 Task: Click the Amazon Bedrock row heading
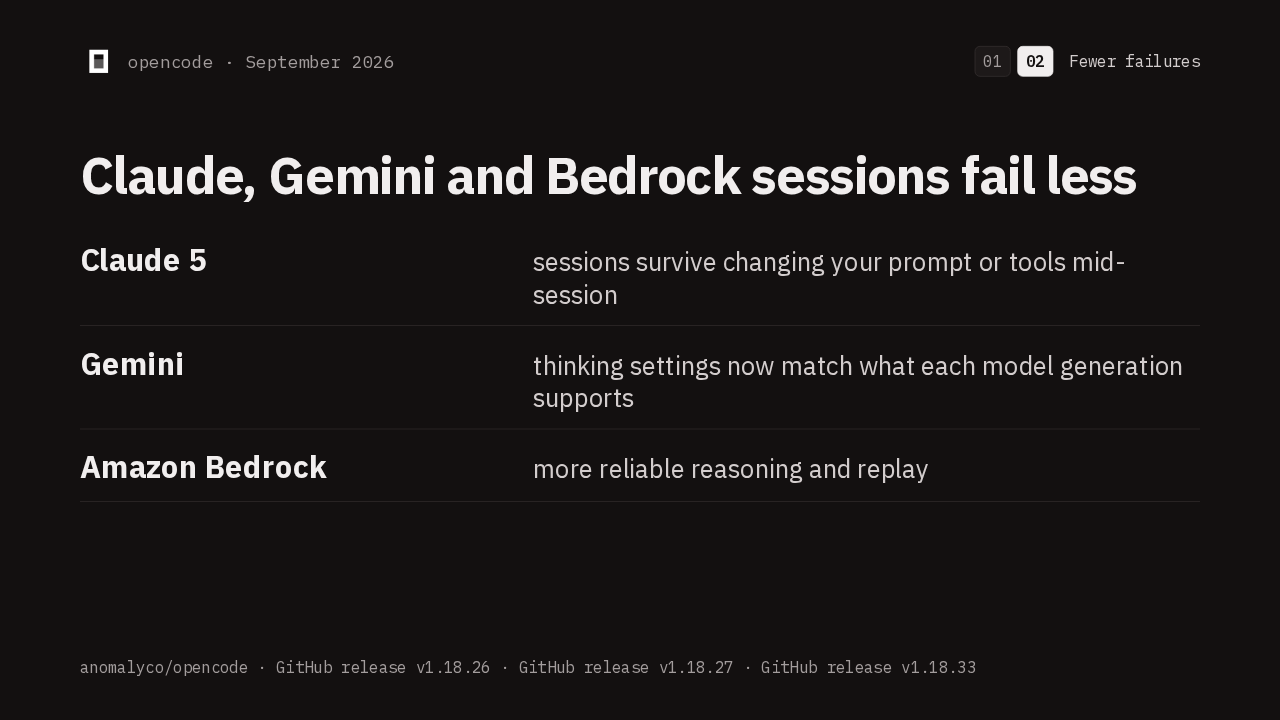click(203, 467)
